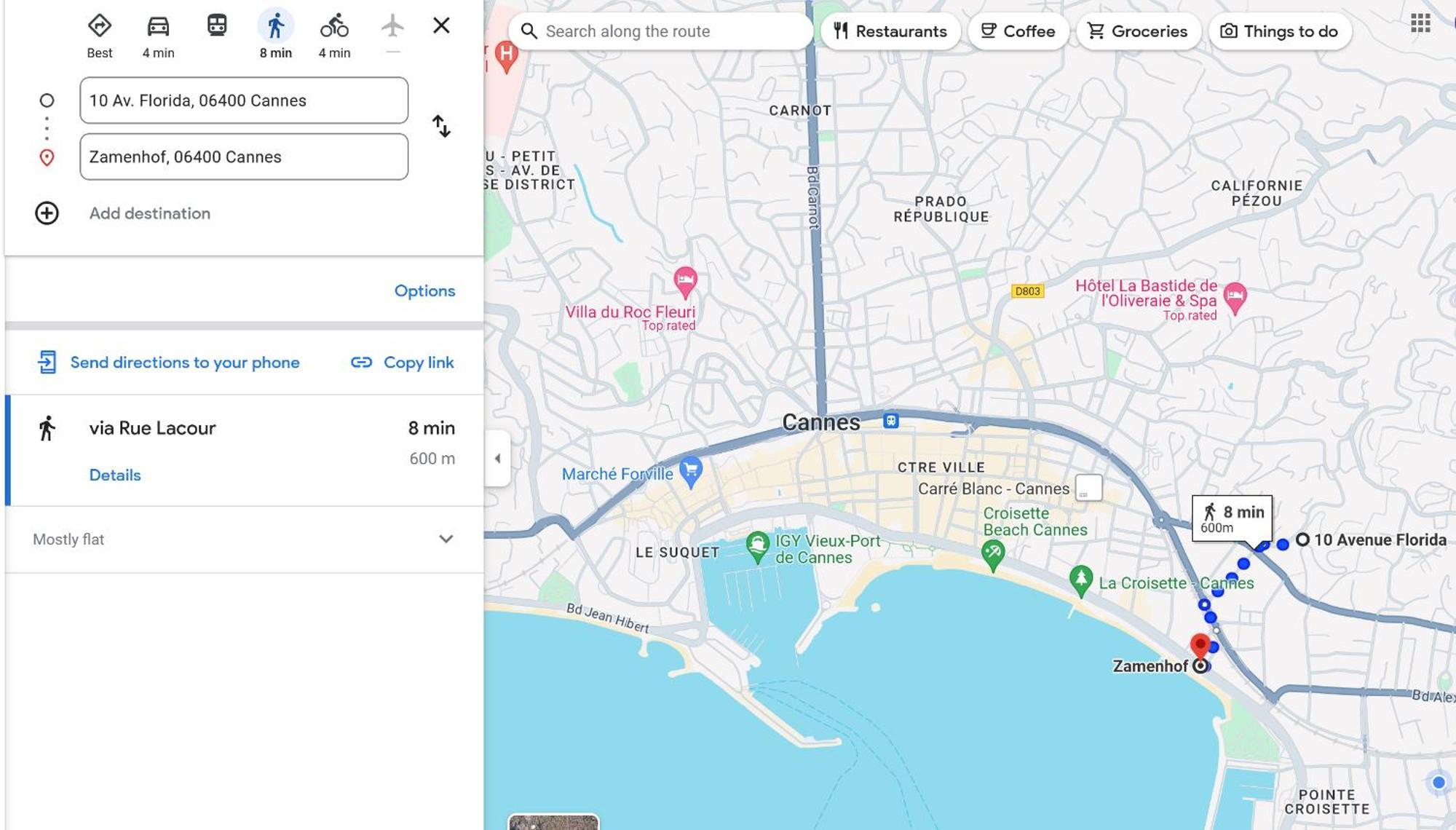The image size is (1456, 830).
Task: Click the LE SUQUET district label
Action: click(677, 553)
